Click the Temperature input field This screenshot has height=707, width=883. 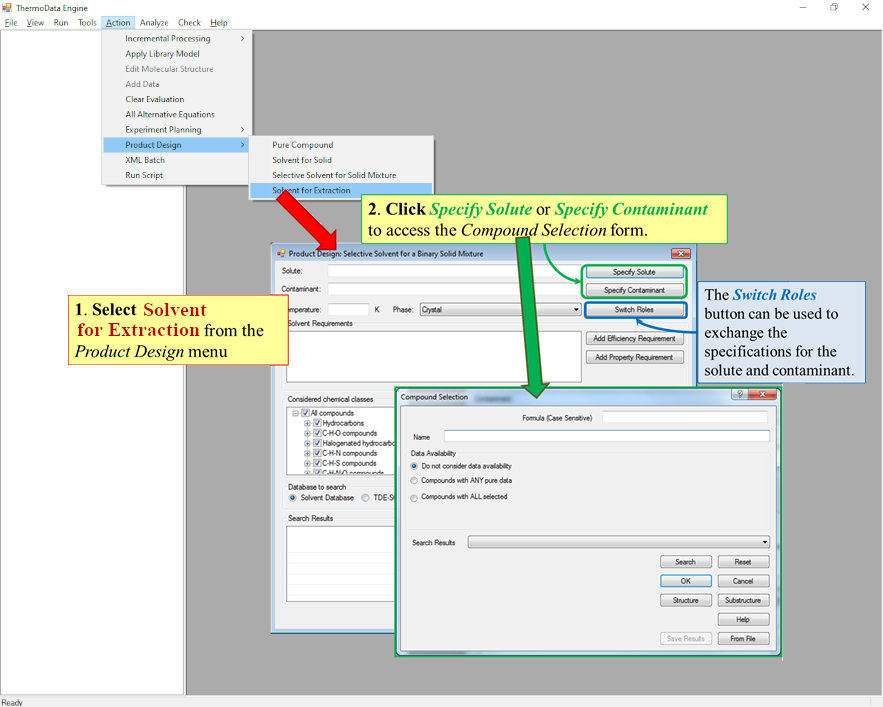coord(348,309)
